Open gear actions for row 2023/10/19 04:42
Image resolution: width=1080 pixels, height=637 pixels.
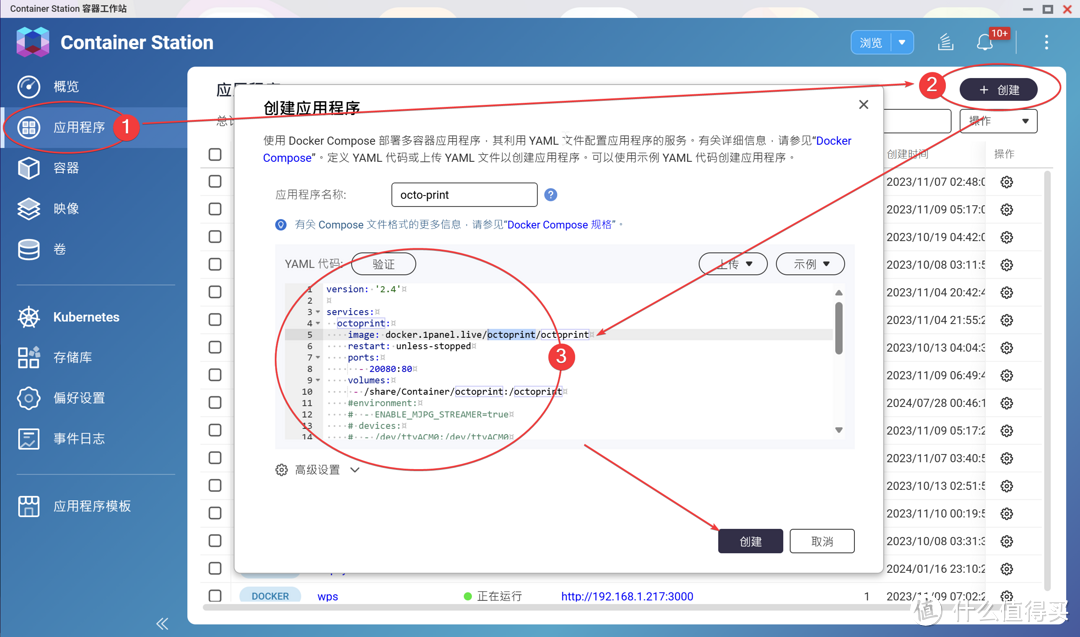coord(1007,238)
